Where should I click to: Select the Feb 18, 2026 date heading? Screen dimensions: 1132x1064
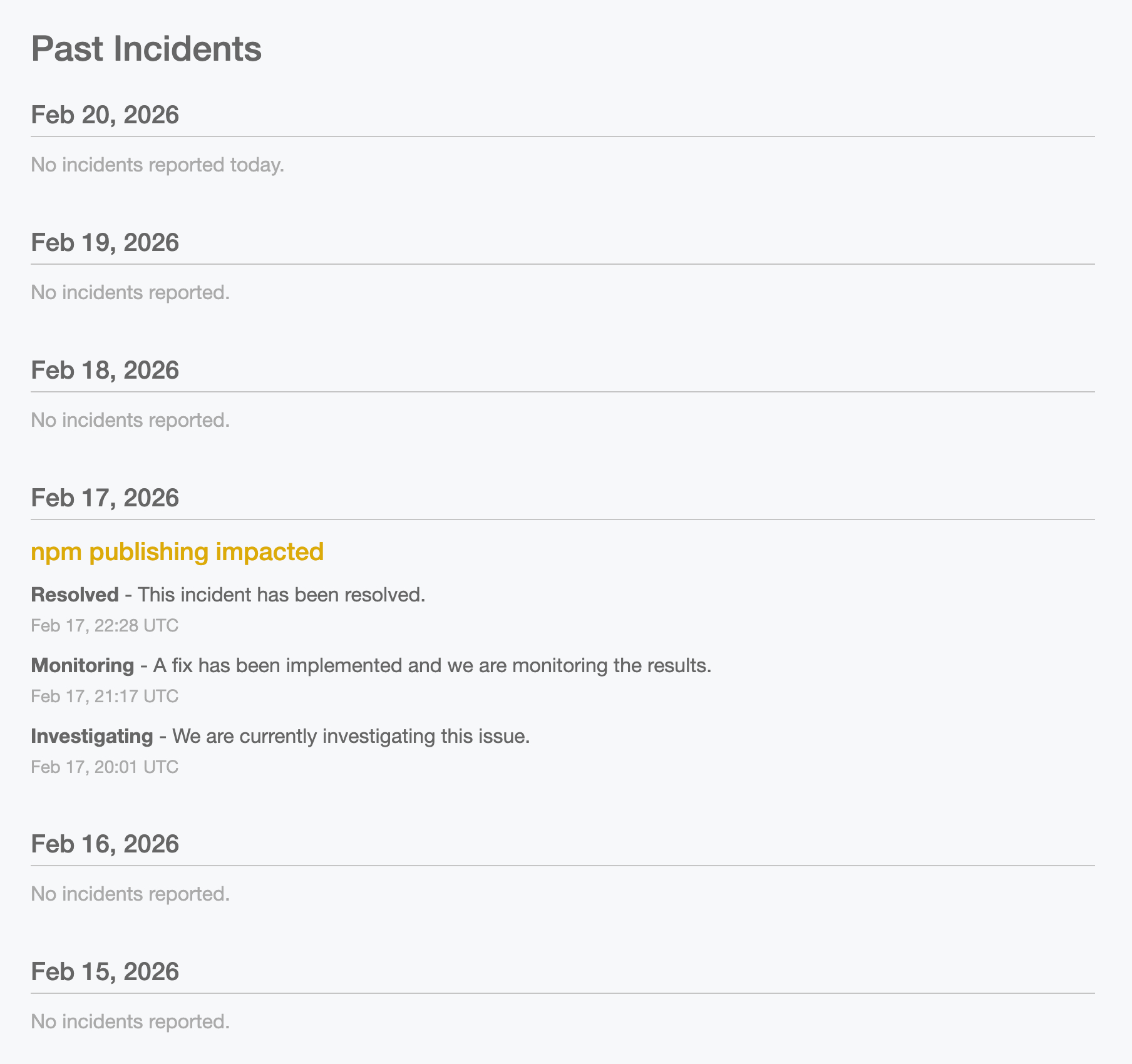click(105, 371)
